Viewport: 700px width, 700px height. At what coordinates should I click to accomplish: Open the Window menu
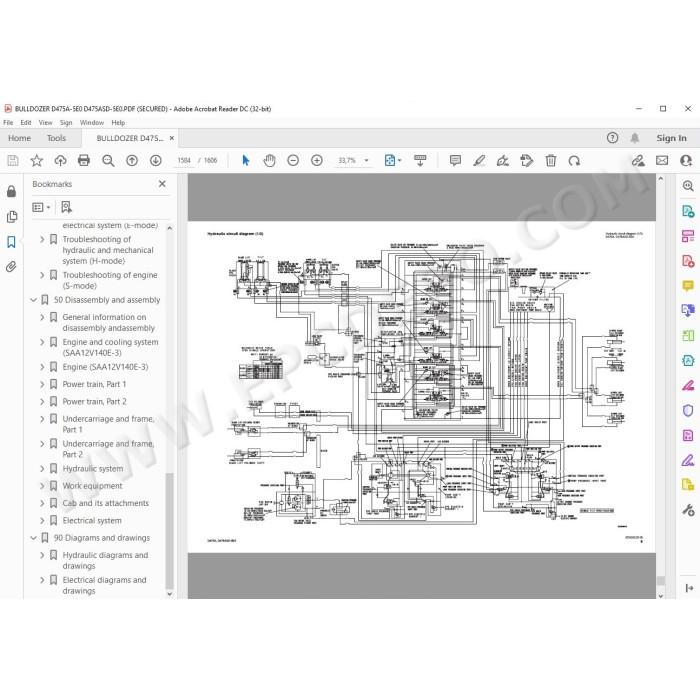[92, 122]
